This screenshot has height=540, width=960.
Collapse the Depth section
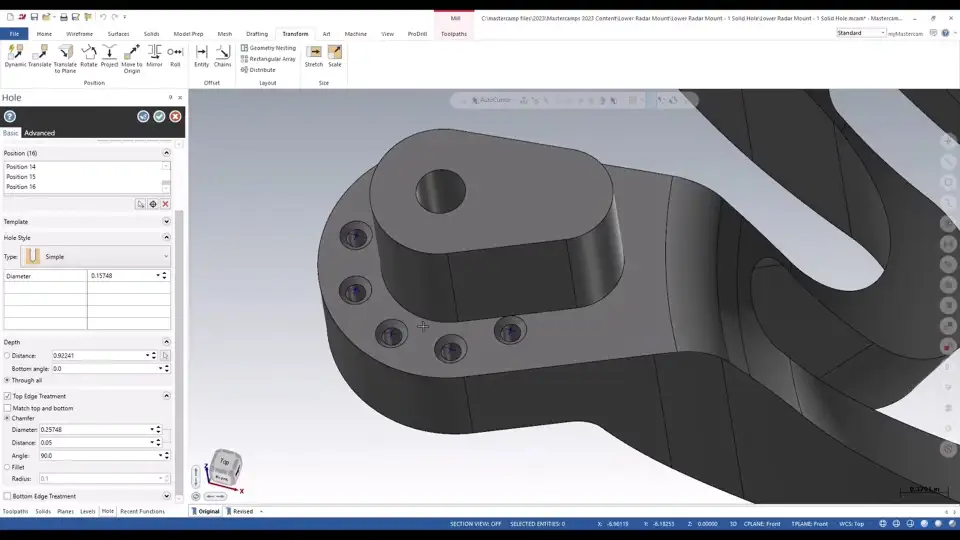(167, 342)
